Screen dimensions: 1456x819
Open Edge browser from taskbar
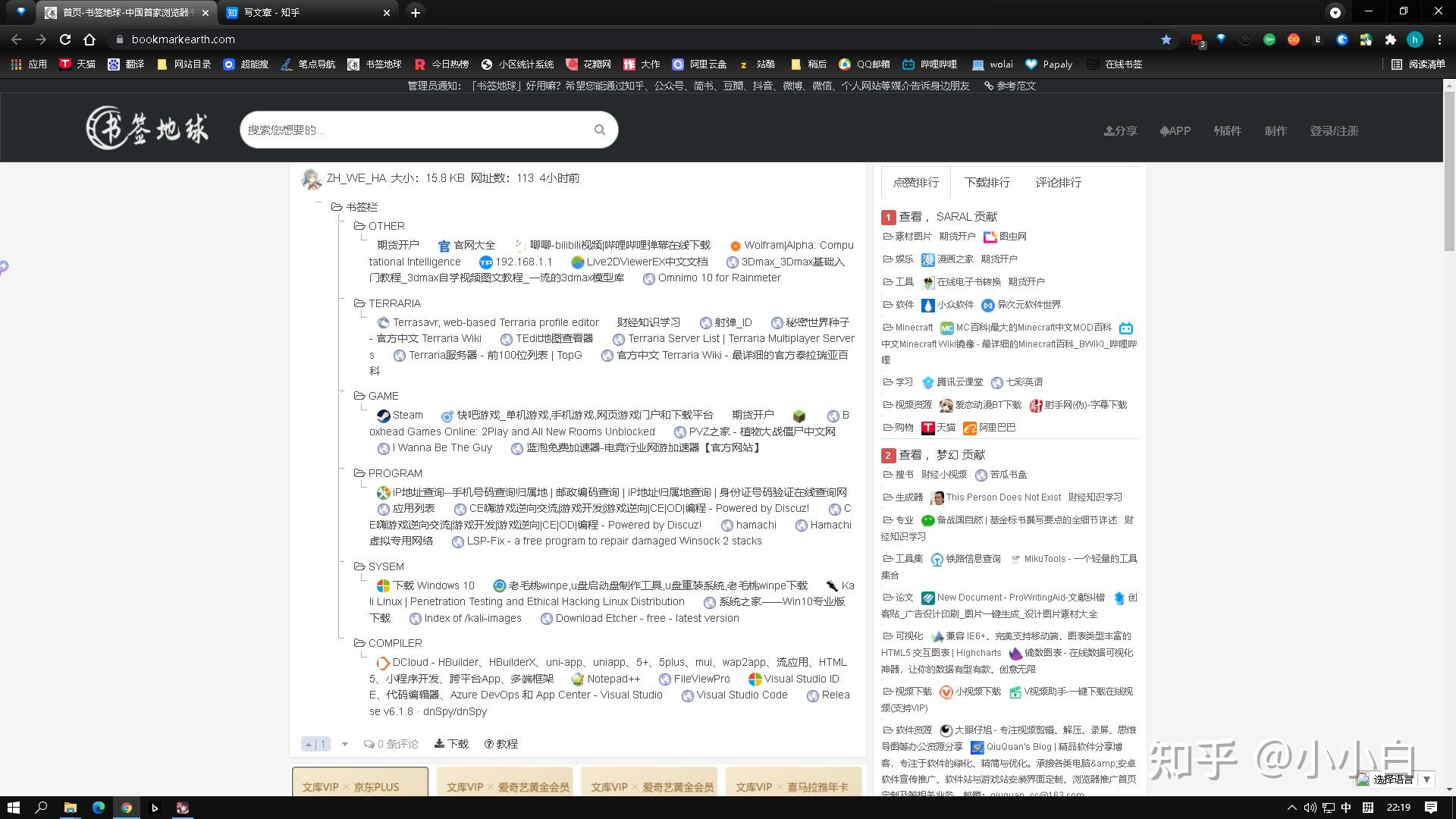[x=99, y=808]
